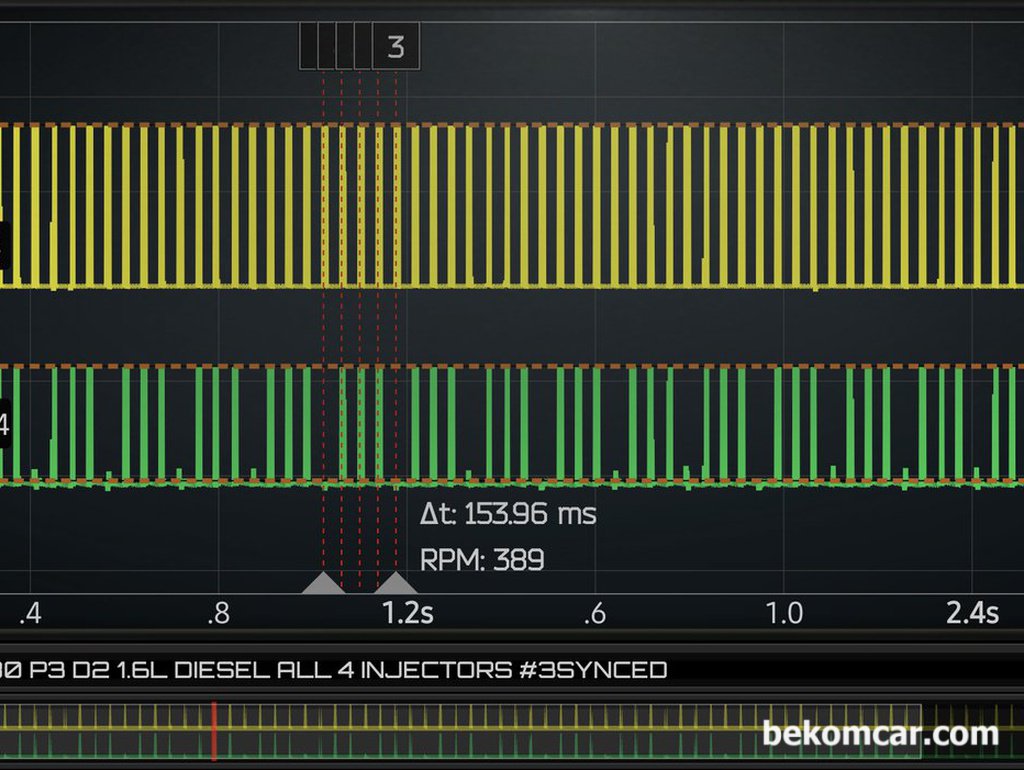The height and width of the screenshot is (770, 1024).
Task: Click the lower orange dashed line on green channel
Action: (x=600, y=482)
